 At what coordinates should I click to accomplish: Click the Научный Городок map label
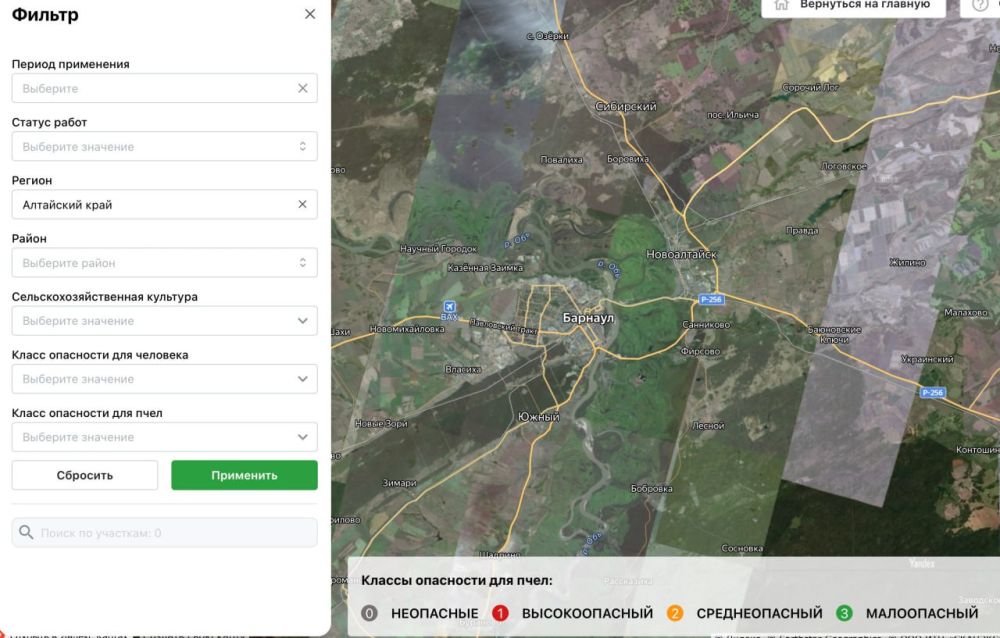[x=438, y=248]
